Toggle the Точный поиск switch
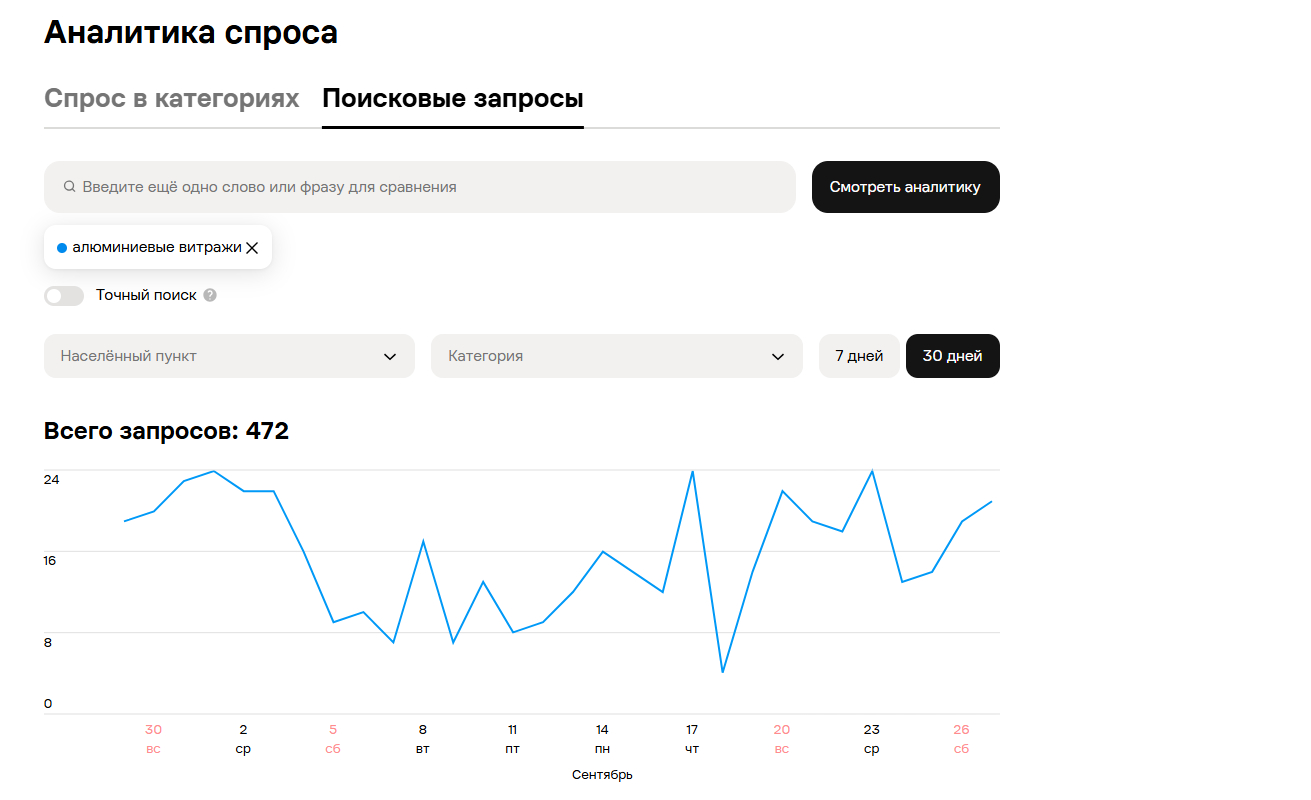This screenshot has height=800, width=1311. (64, 296)
